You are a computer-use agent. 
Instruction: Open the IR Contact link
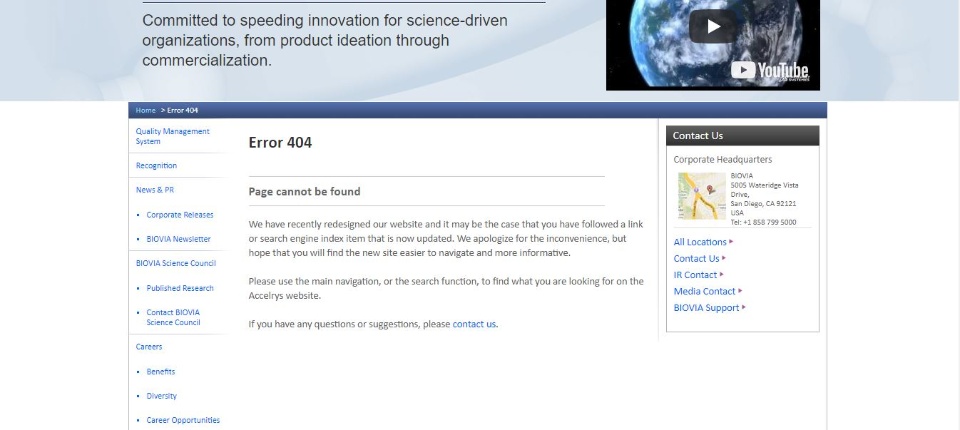click(x=695, y=275)
